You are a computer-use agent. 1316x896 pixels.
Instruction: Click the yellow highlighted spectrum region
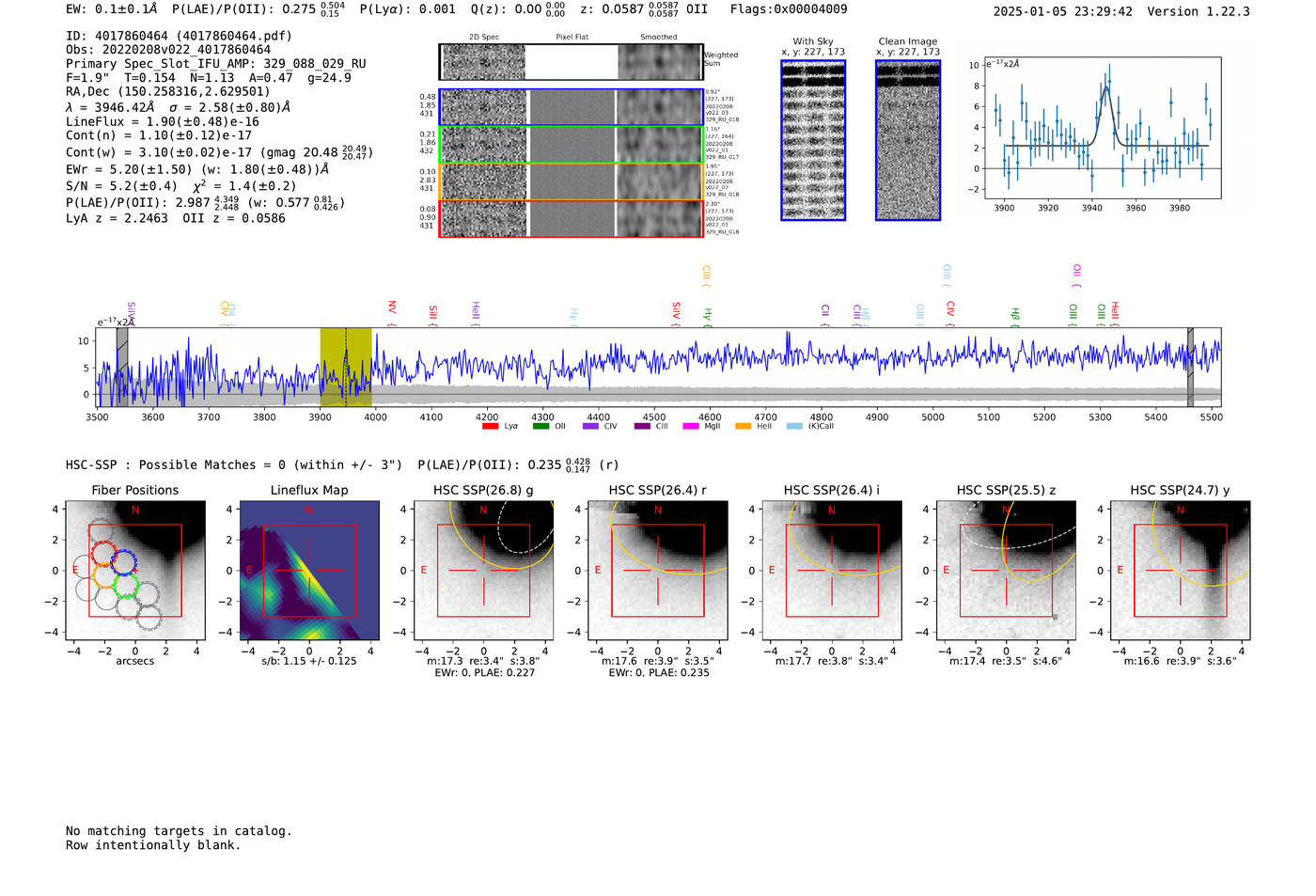coord(345,367)
